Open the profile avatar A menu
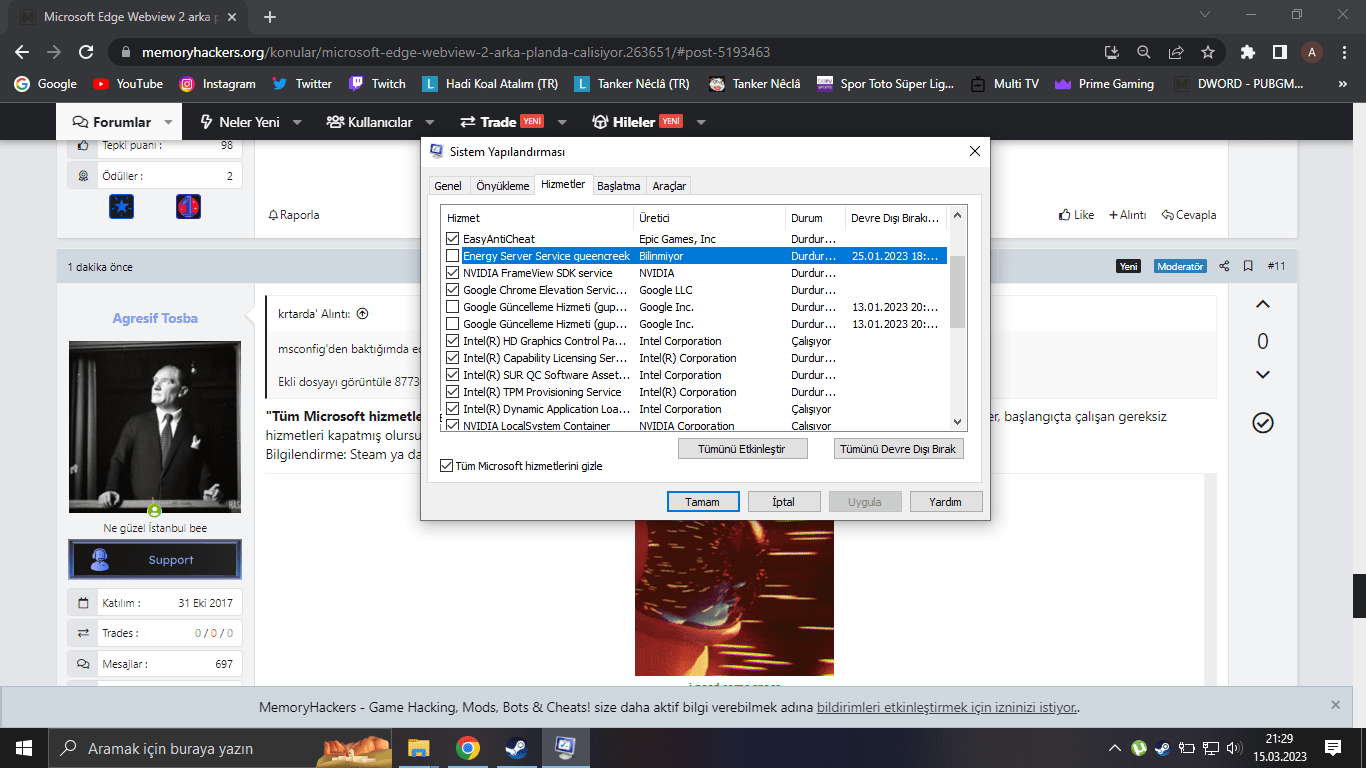Image resolution: width=1366 pixels, height=768 pixels. click(1312, 52)
